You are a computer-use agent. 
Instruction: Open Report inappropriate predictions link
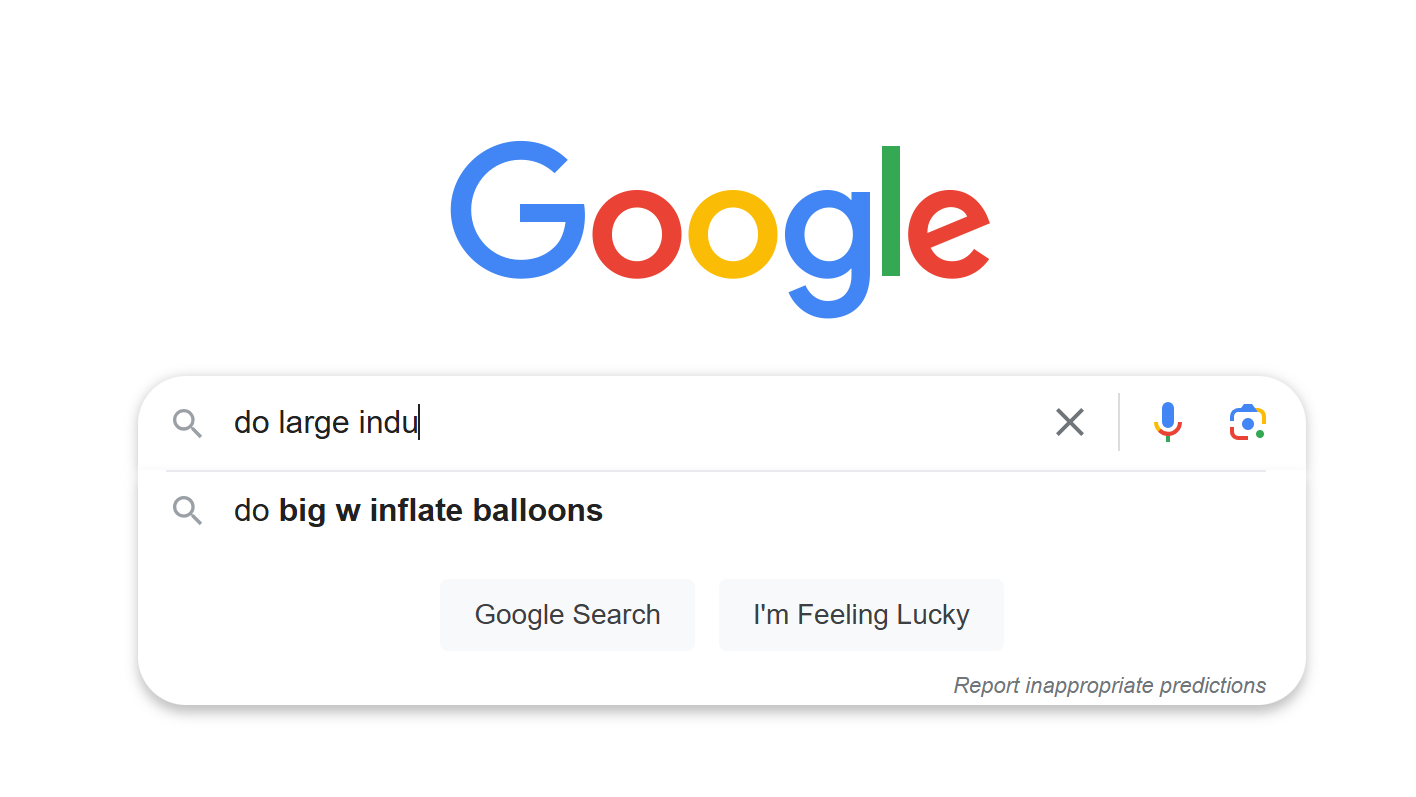(1109, 686)
